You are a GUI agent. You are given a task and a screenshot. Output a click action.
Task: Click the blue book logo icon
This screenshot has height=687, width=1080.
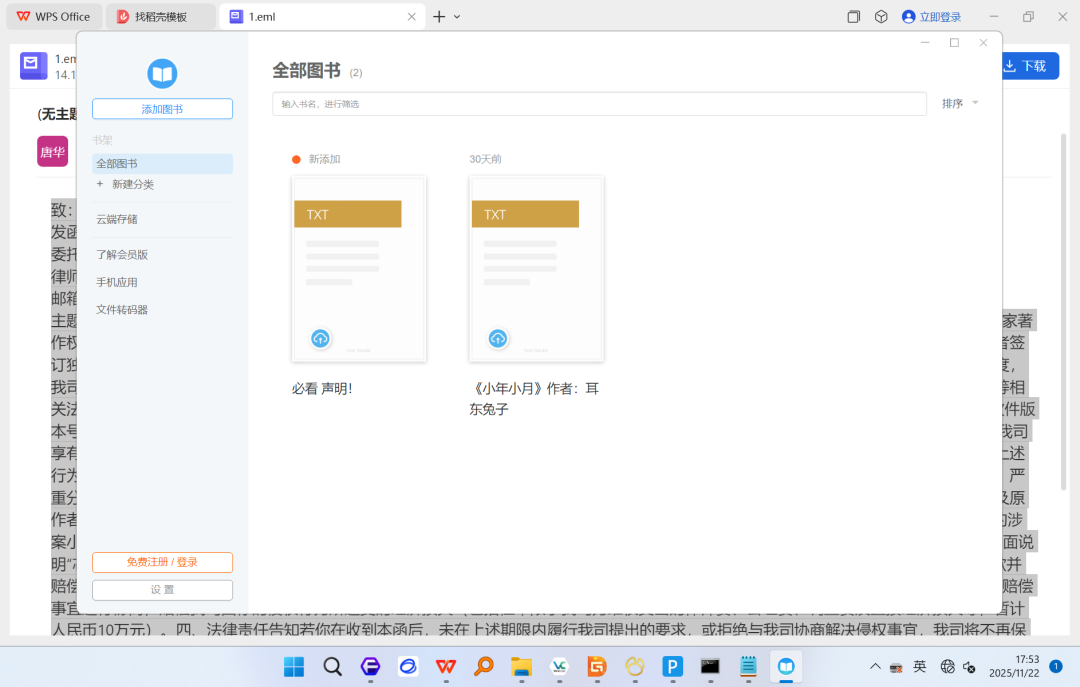click(162, 74)
